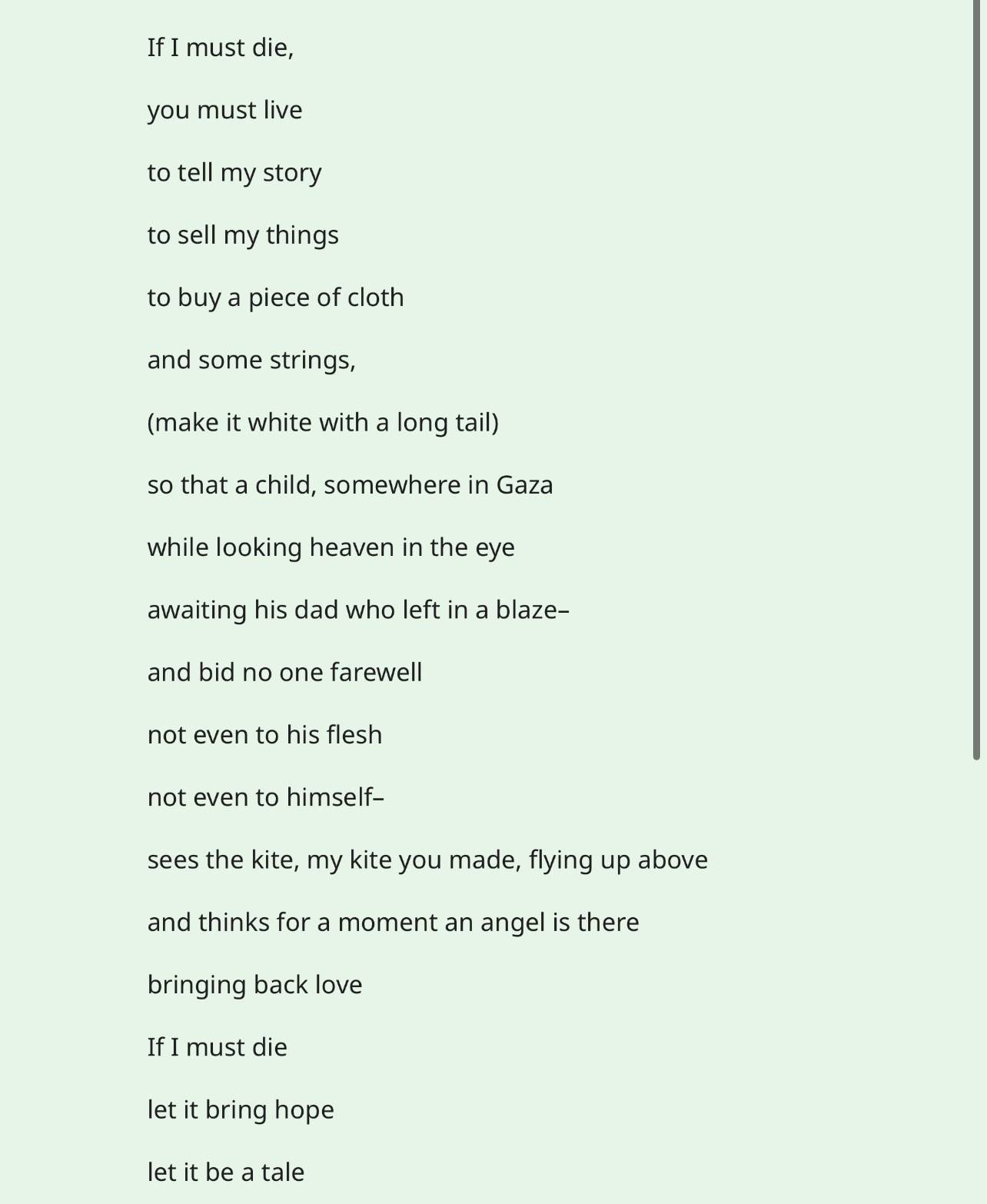The width and height of the screenshot is (987, 1204).
Task: Click the line 'and bid no one farewell'
Action: [284, 672]
